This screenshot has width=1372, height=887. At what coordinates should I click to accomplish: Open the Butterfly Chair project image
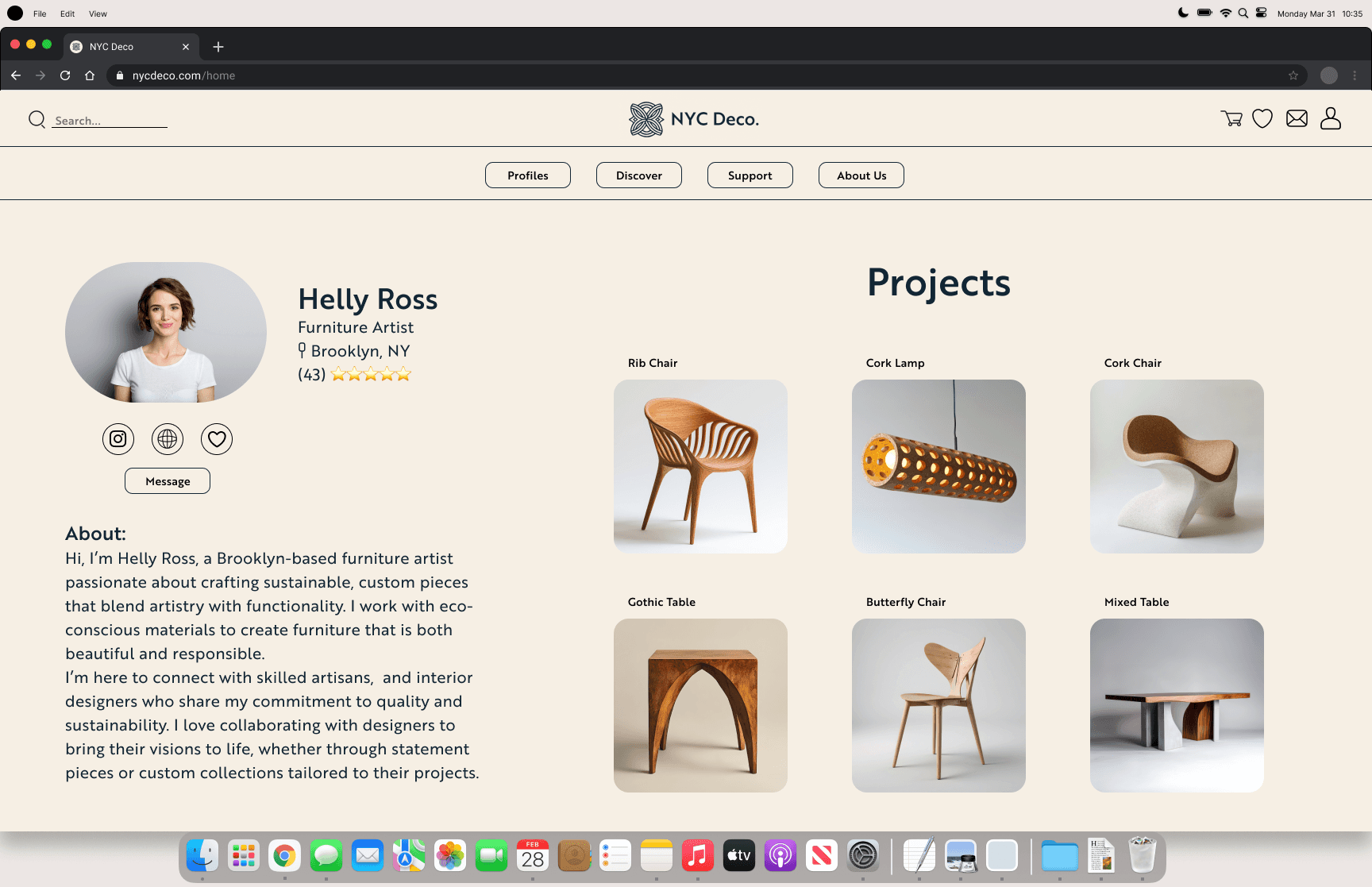938,705
